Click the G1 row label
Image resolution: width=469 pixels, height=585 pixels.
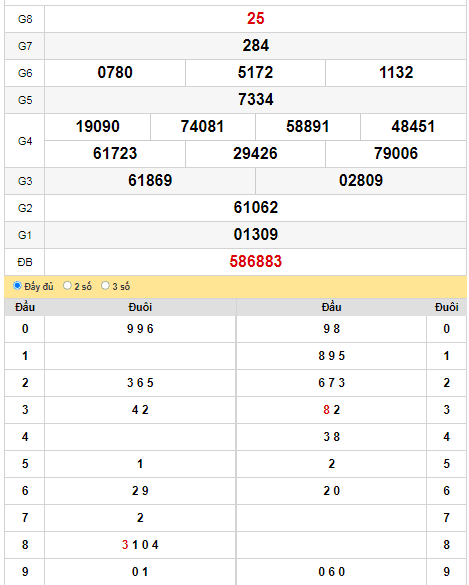pos(25,235)
